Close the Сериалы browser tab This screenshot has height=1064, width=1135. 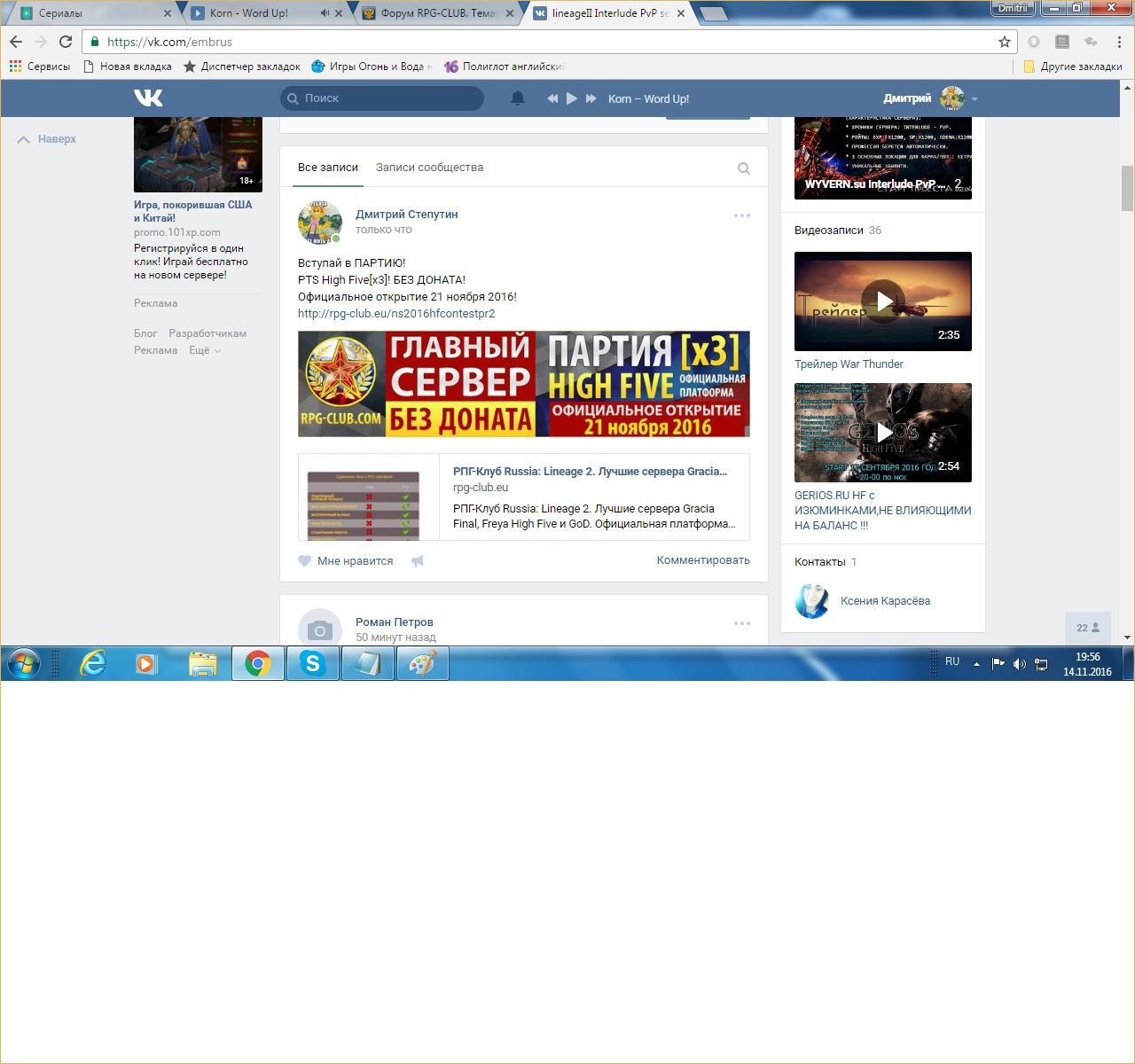tap(167, 13)
